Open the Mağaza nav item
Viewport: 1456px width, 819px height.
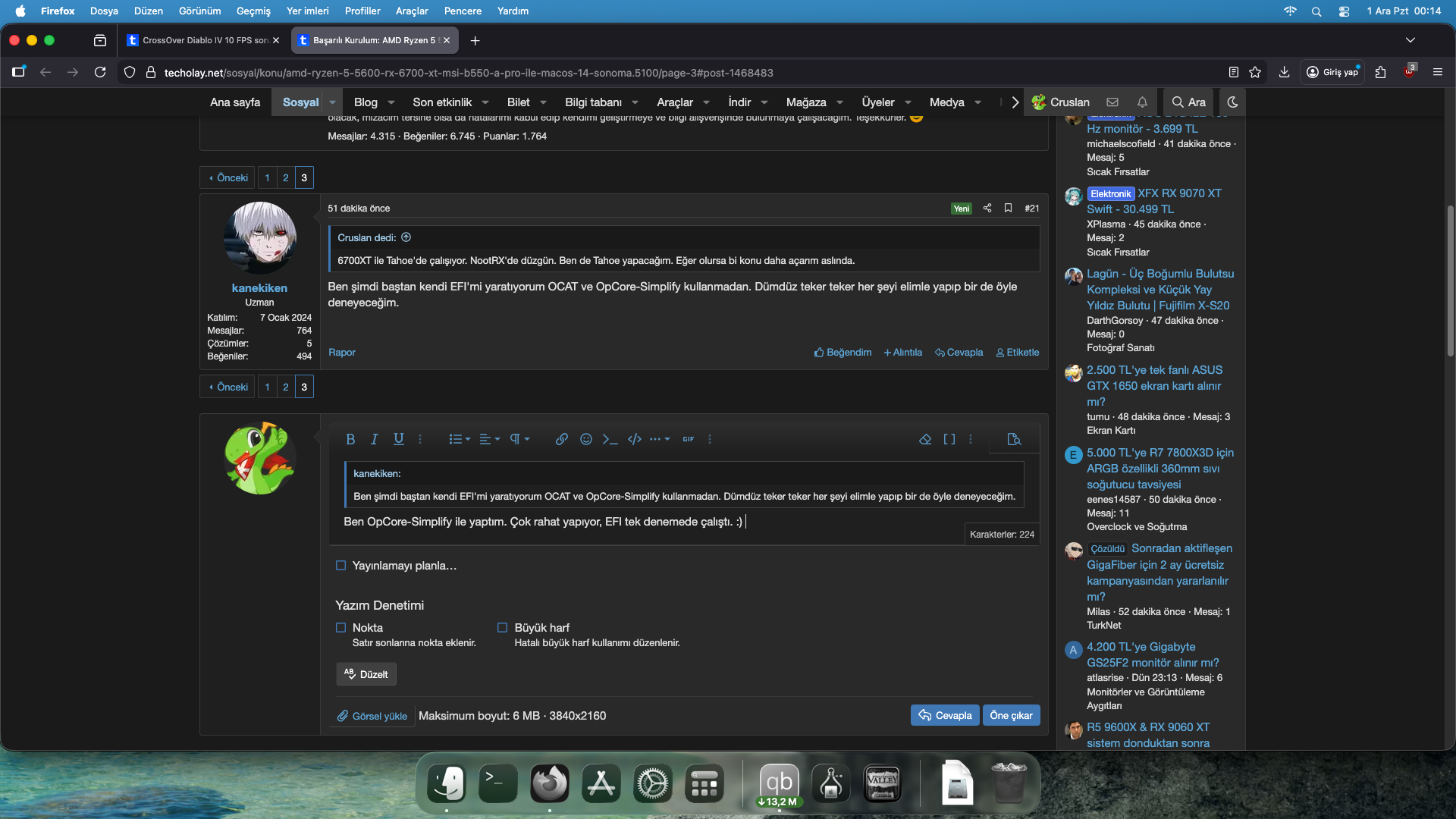pyautogui.click(x=806, y=102)
